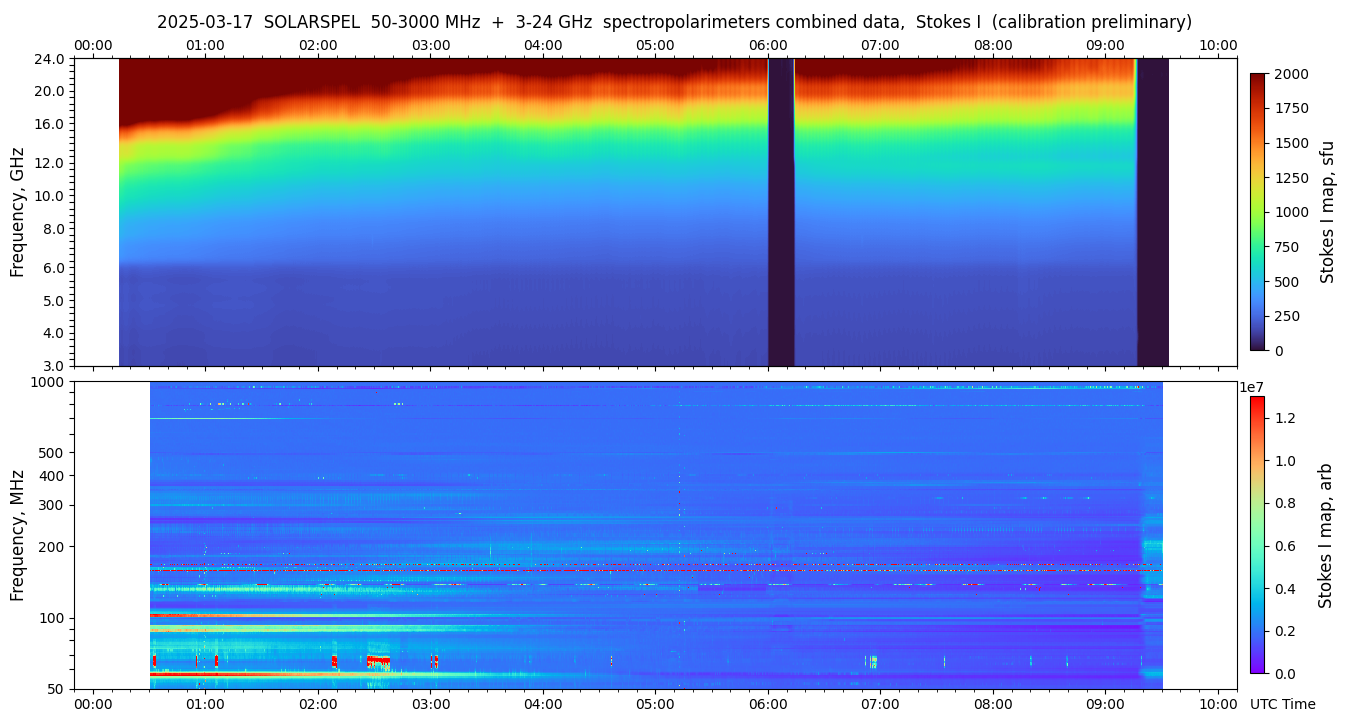This screenshot has height=725, width=1350.
Task: Click the dark data gap after 09:15 in GHz spectrogram
Action: tap(1153, 212)
